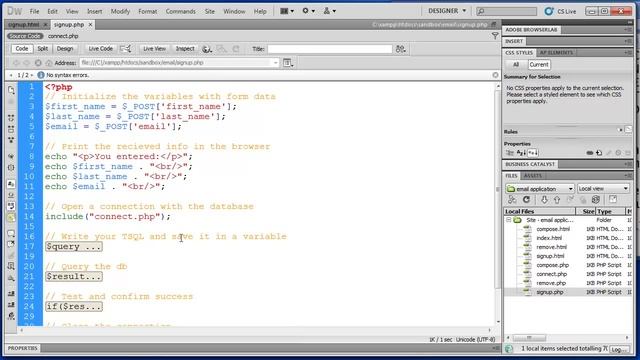The image size is (640, 360).
Task: Click Outdent Code icon in coding toolbar
Action: tap(11, 304)
